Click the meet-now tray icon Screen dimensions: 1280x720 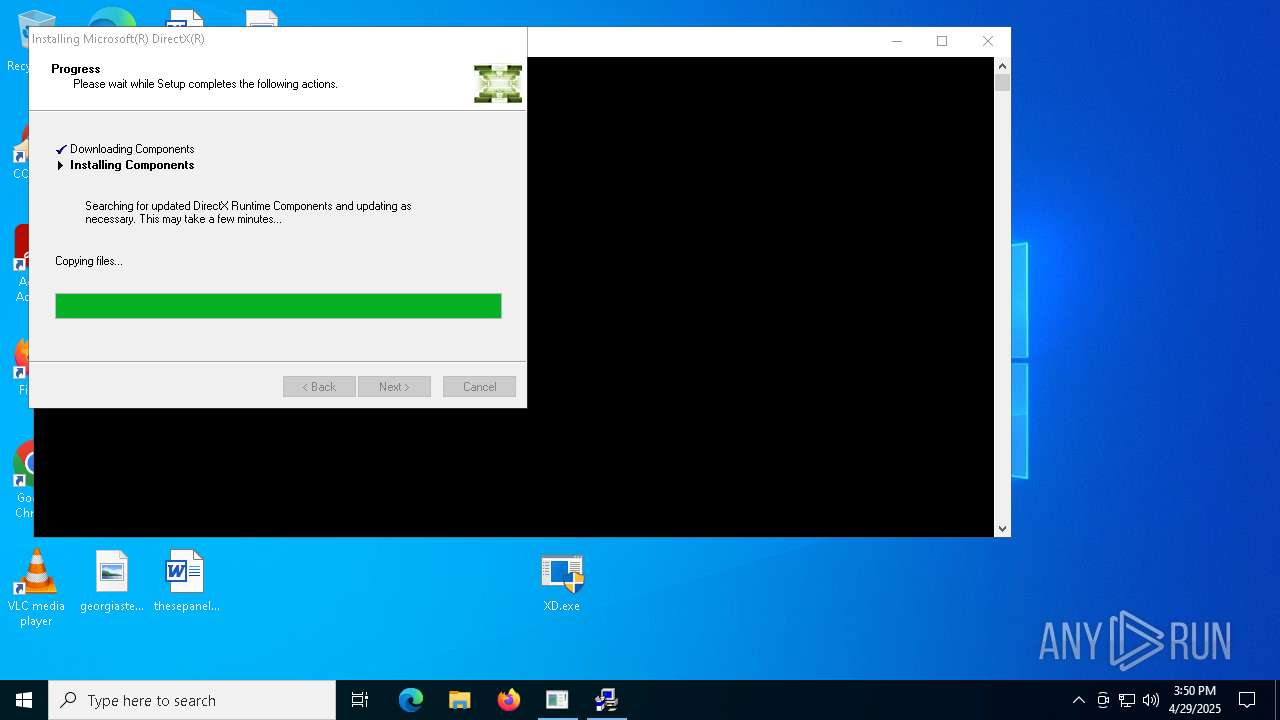point(1103,700)
